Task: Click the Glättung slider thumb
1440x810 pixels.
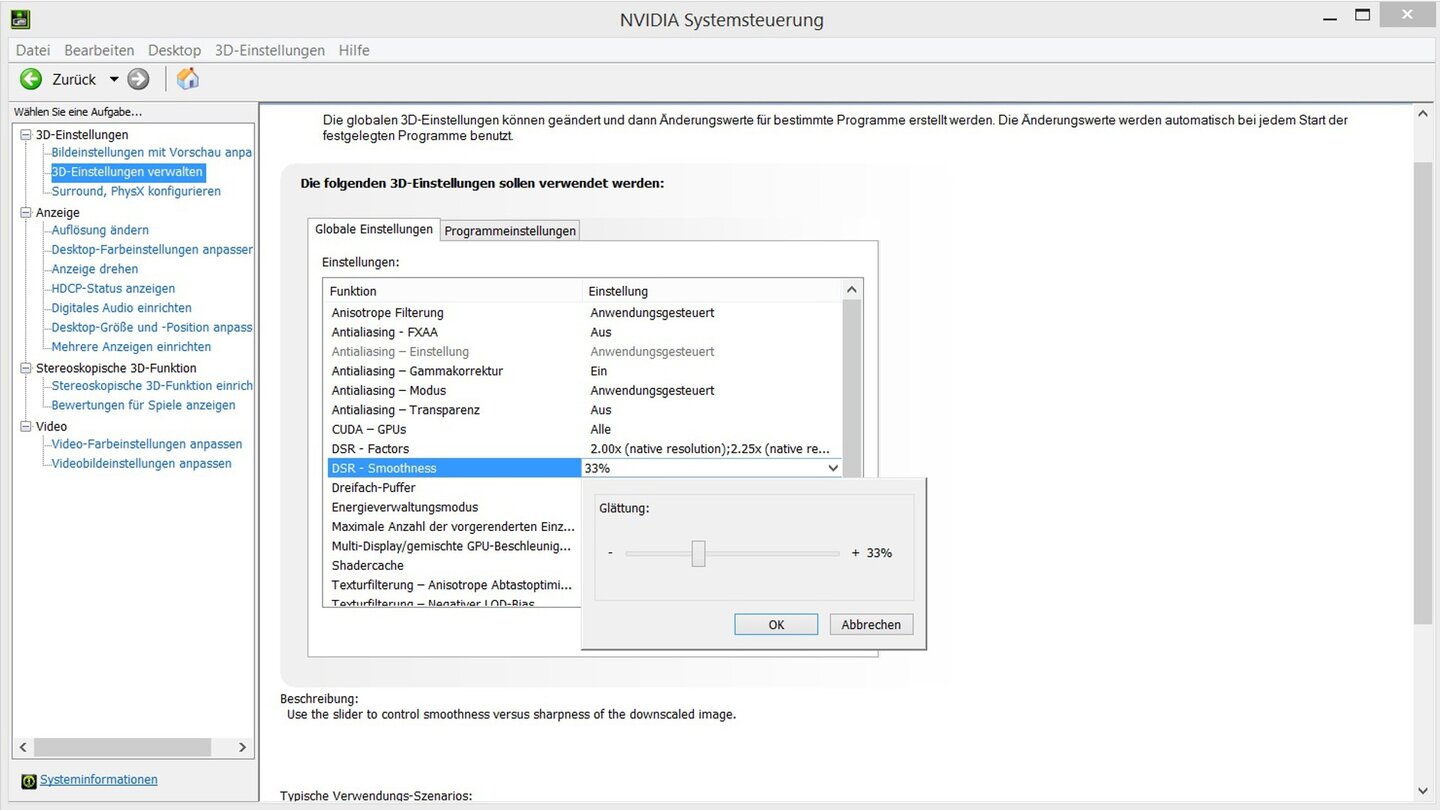Action: (x=698, y=553)
